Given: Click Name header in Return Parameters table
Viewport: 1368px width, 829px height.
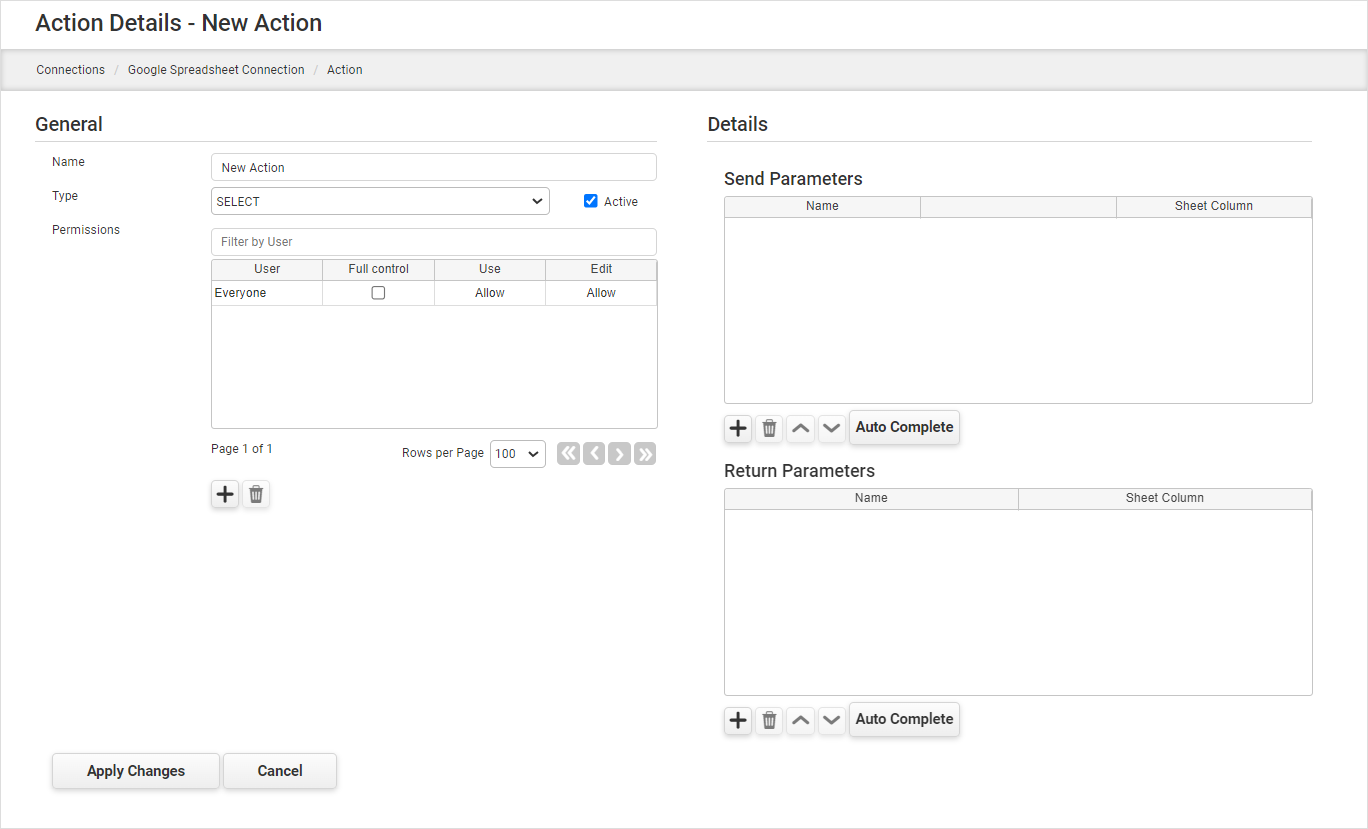Looking at the screenshot, I should 871,498.
